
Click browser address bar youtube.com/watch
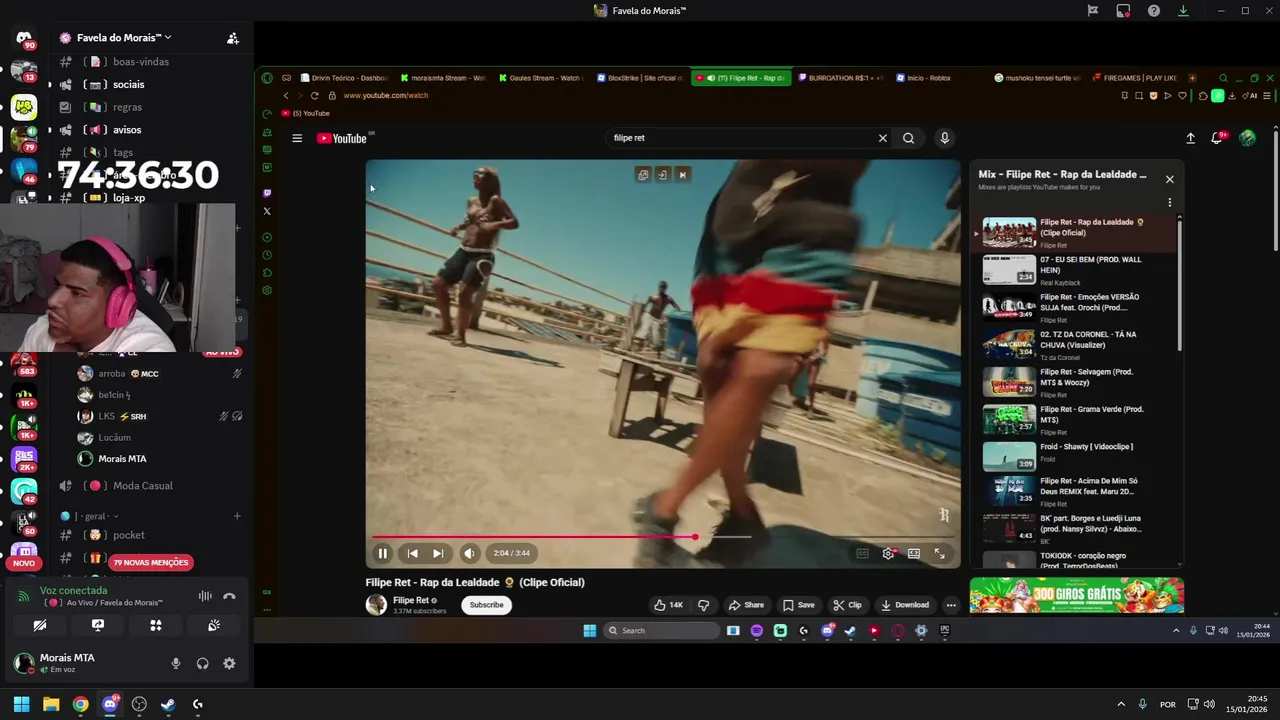point(385,95)
